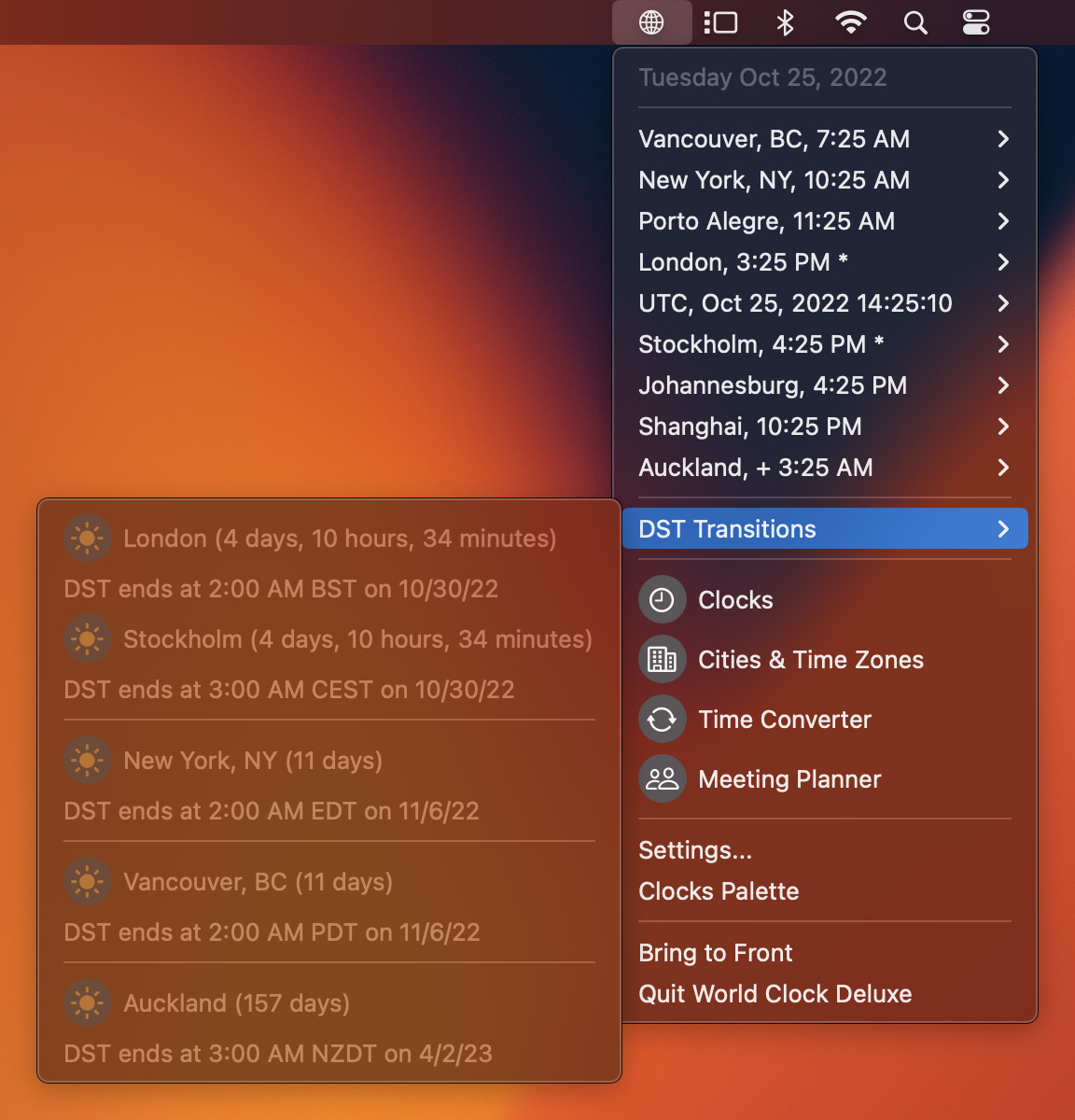The image size is (1075, 1120).
Task: Open Stage Manager icon in menu bar
Action: click(x=720, y=22)
